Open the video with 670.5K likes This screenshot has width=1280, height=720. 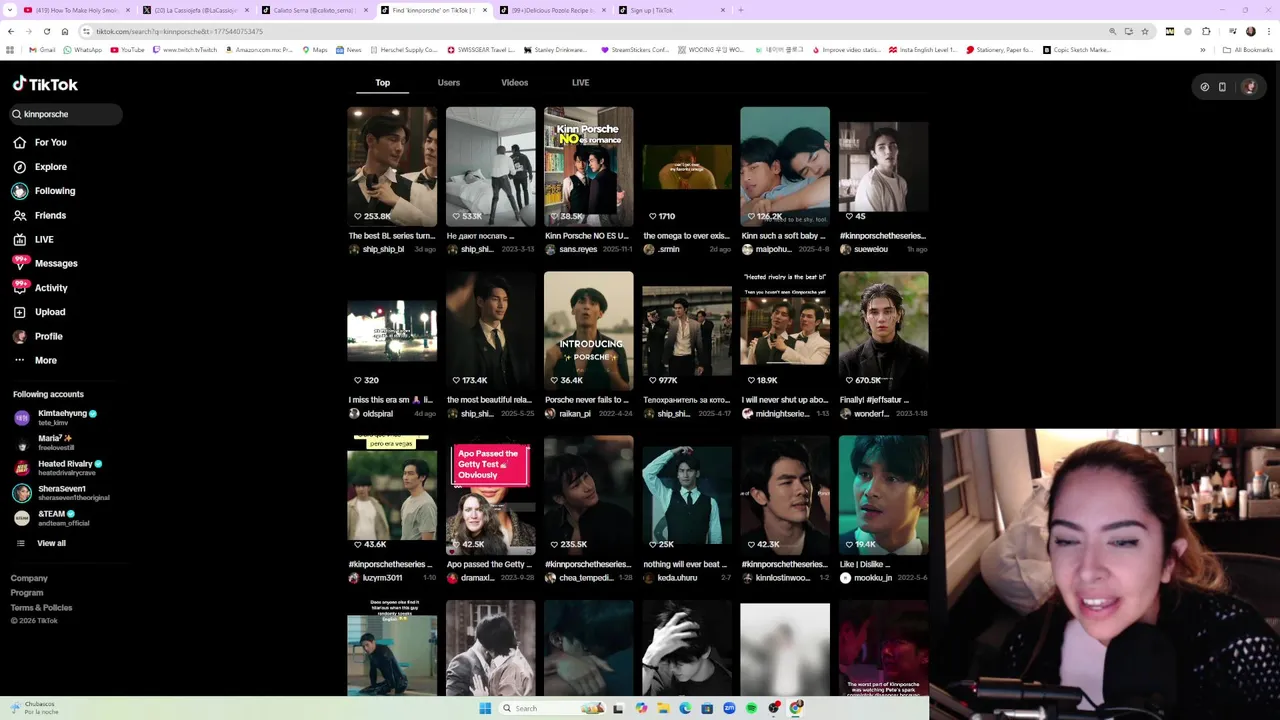tap(883, 330)
